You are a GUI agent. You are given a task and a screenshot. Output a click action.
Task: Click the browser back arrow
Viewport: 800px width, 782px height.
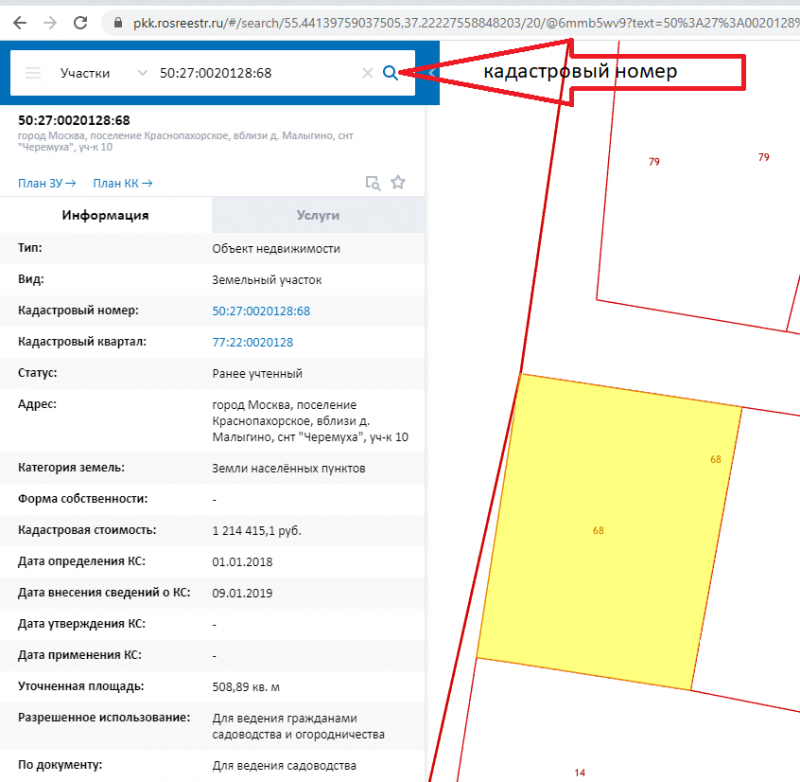[20, 22]
